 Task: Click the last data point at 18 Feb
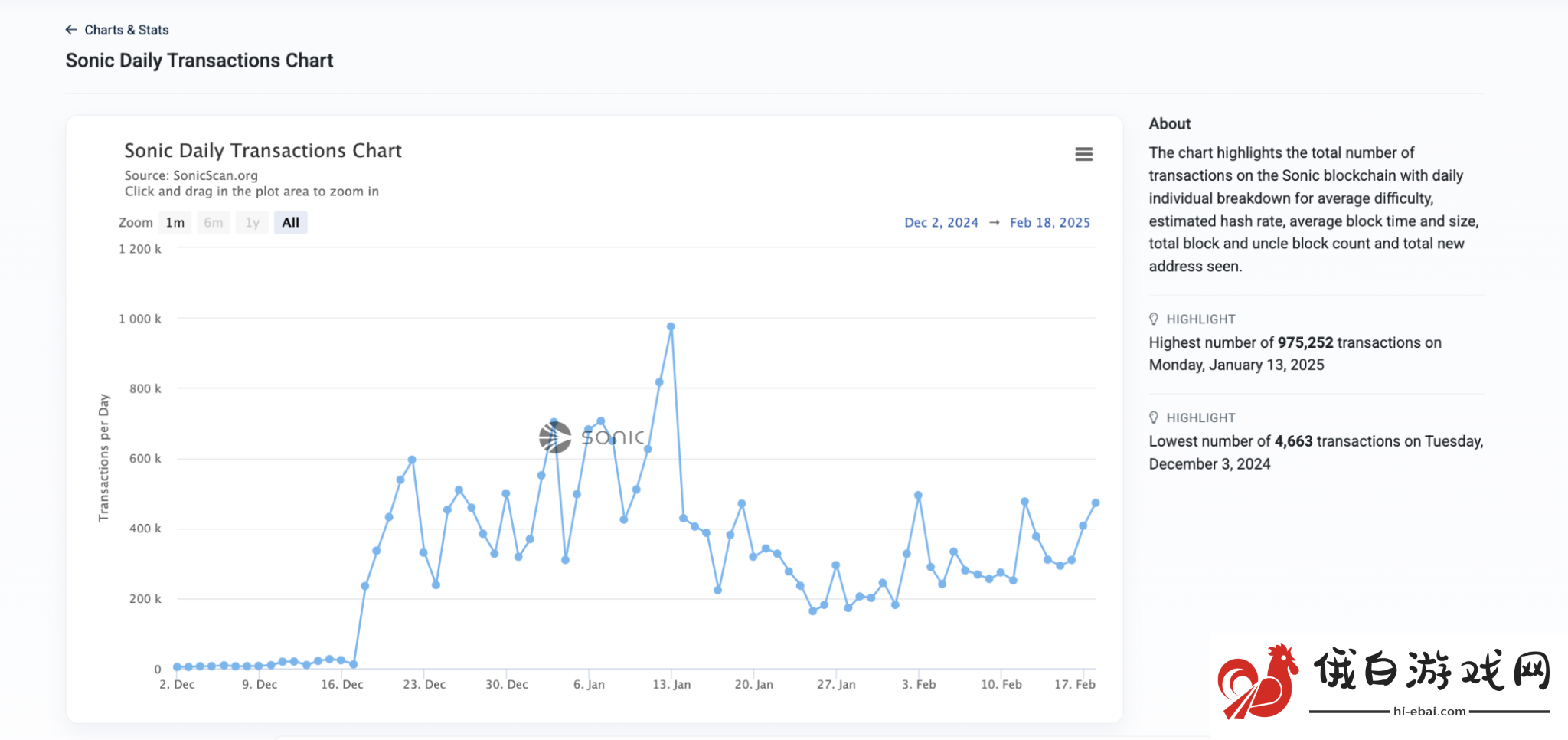(x=1096, y=503)
